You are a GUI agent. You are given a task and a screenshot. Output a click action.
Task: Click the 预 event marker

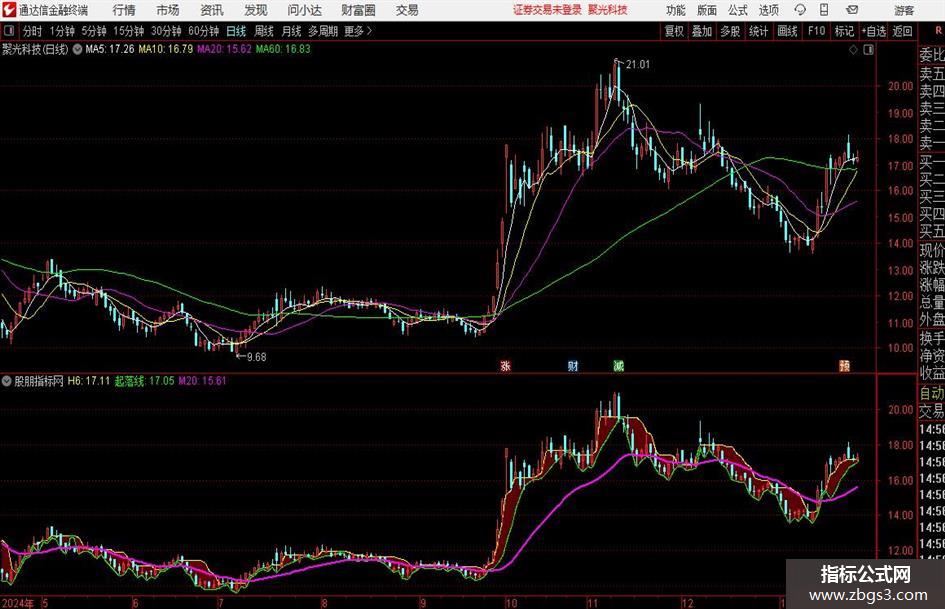tap(844, 365)
